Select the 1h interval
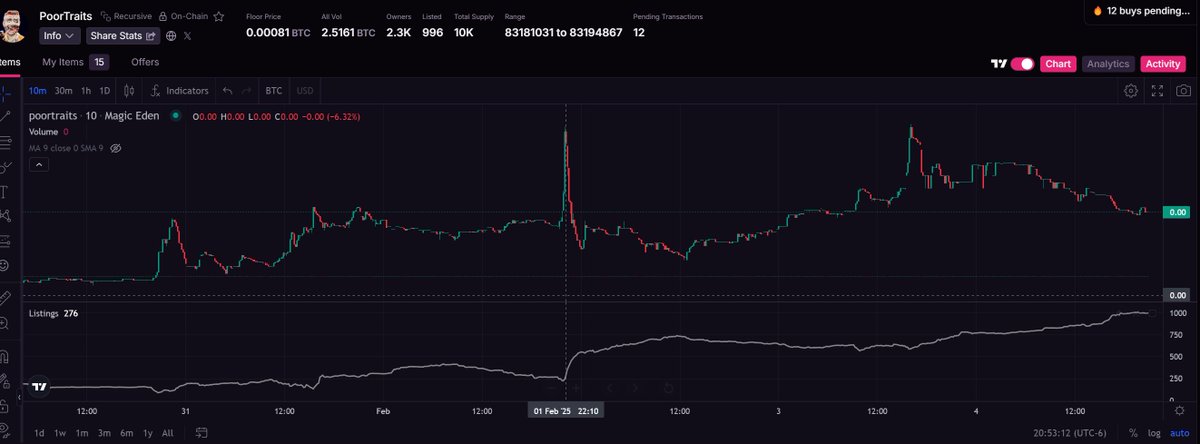This screenshot has width=1200, height=444. pyautogui.click(x=86, y=90)
